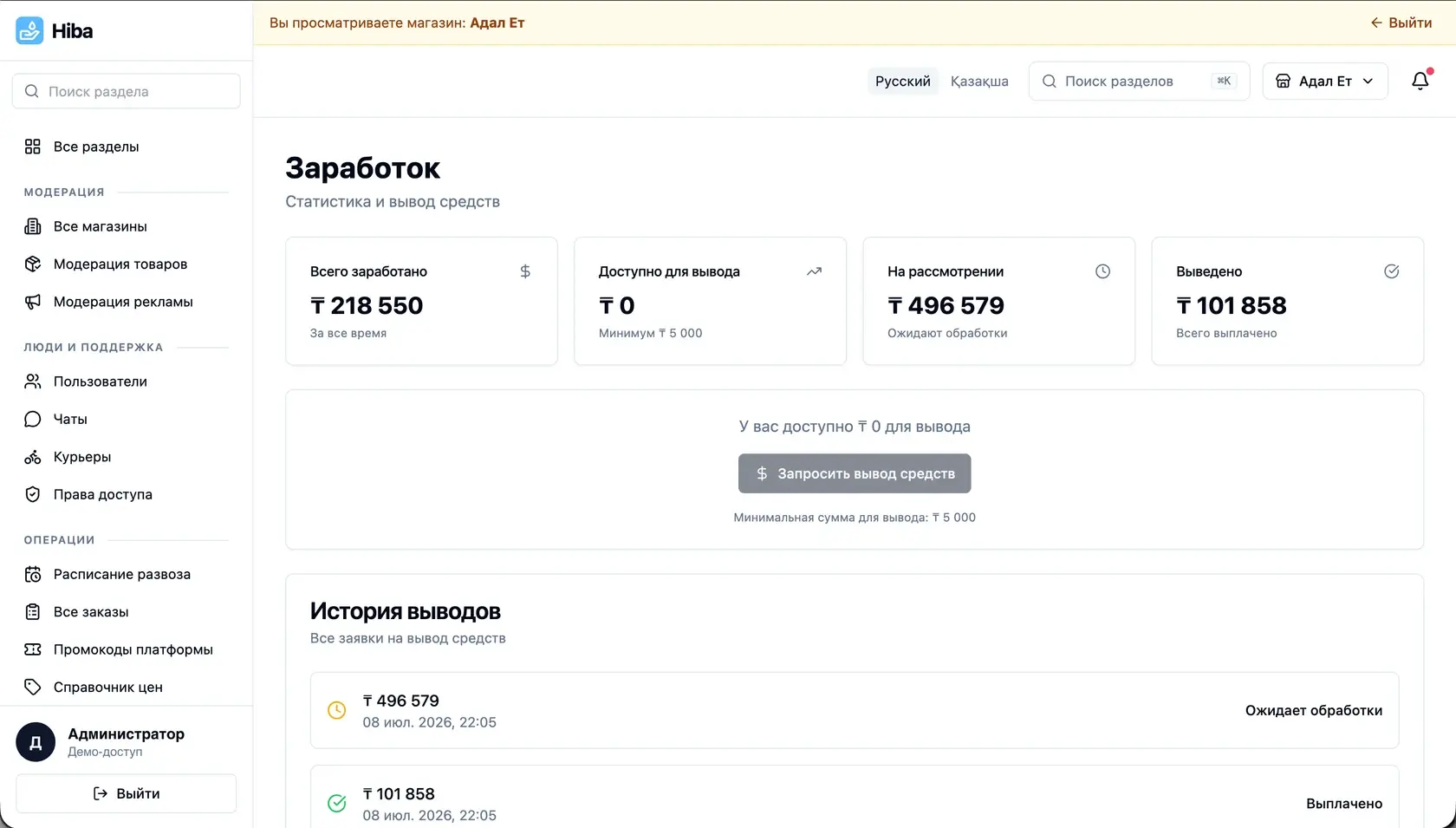Go to Курьеры section
This screenshot has width=1456, height=828.
pyautogui.click(x=126, y=457)
